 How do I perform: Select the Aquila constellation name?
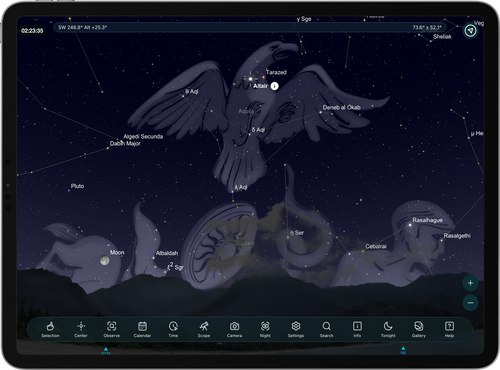coord(246,111)
